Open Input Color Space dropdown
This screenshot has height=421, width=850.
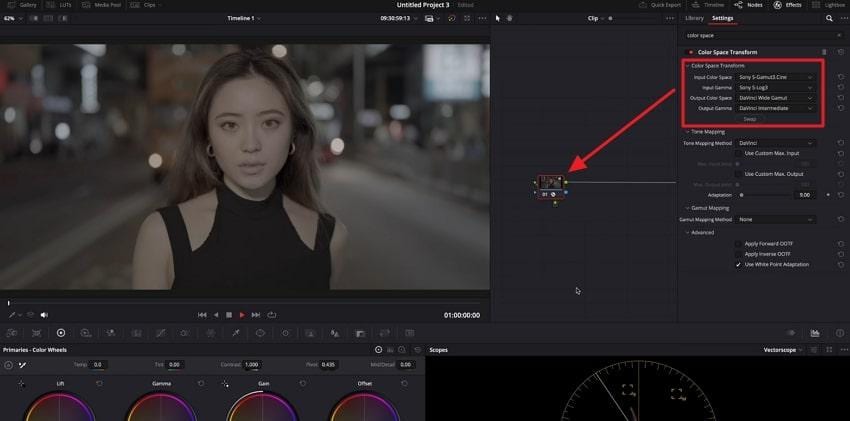tap(775, 77)
